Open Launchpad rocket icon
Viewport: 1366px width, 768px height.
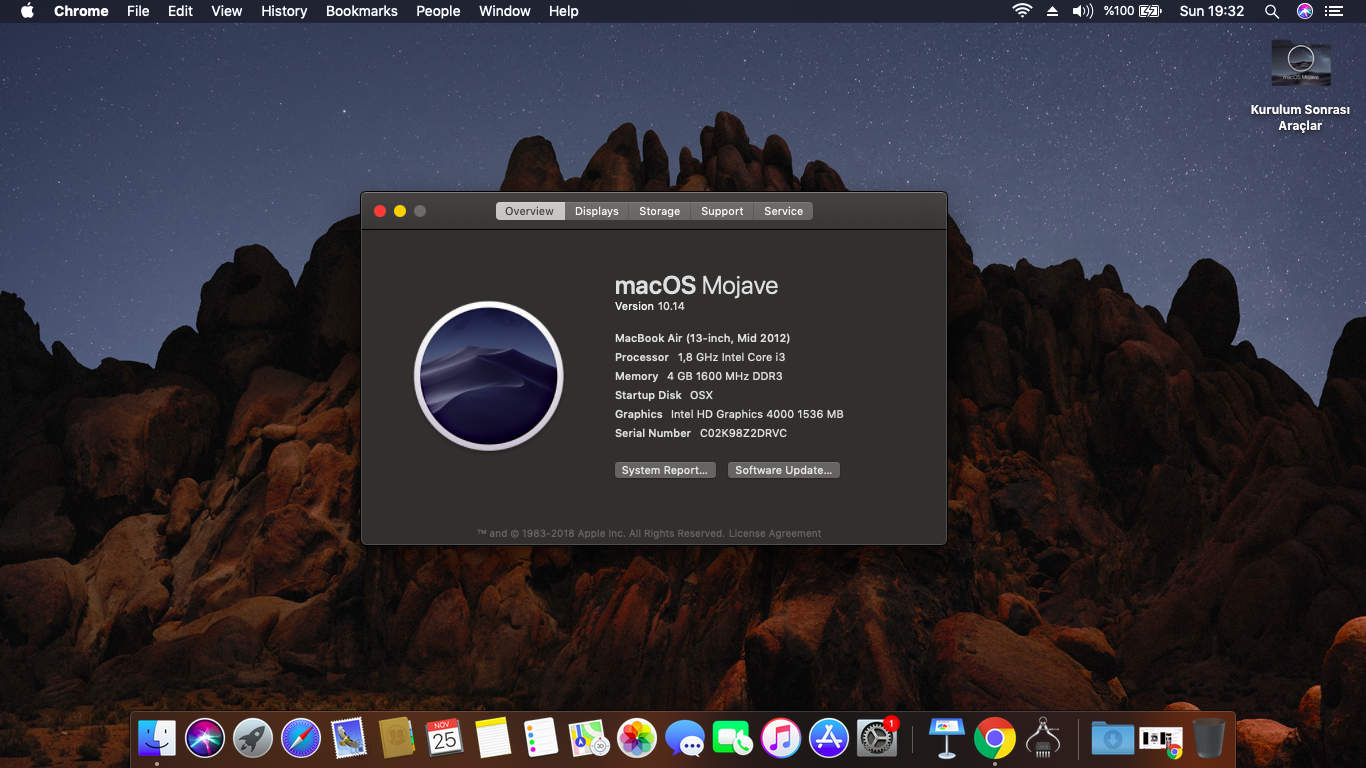pos(253,739)
